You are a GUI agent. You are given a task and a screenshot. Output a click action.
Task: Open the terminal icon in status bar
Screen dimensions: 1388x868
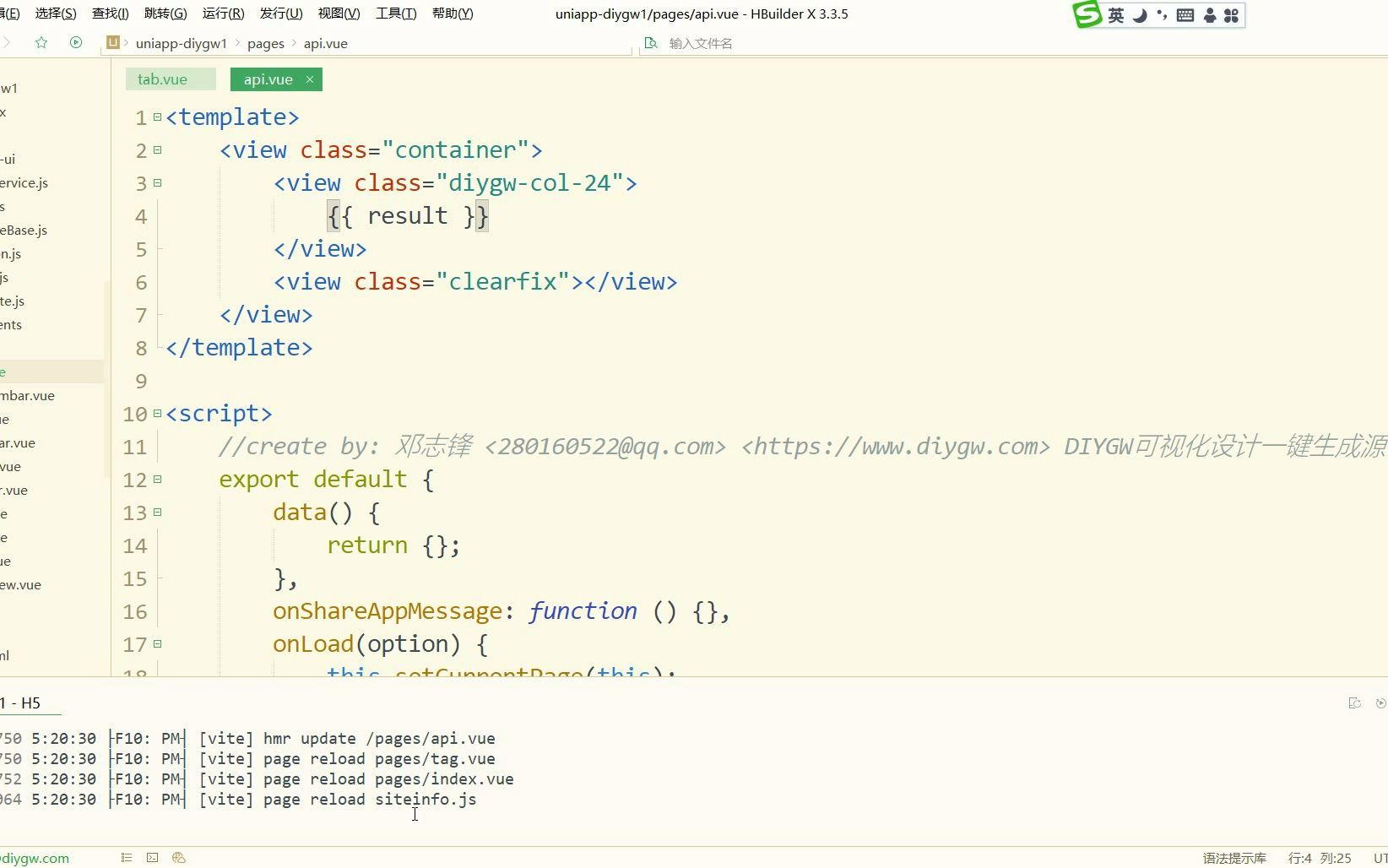(152, 857)
